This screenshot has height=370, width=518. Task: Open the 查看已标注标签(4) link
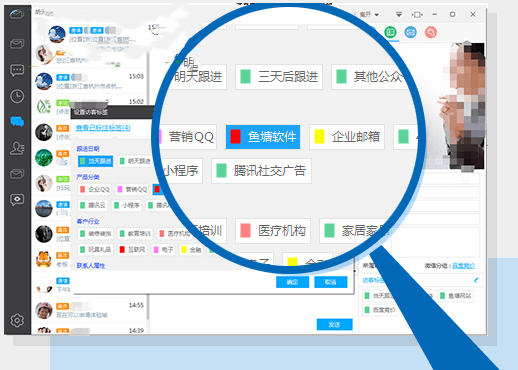[103, 128]
